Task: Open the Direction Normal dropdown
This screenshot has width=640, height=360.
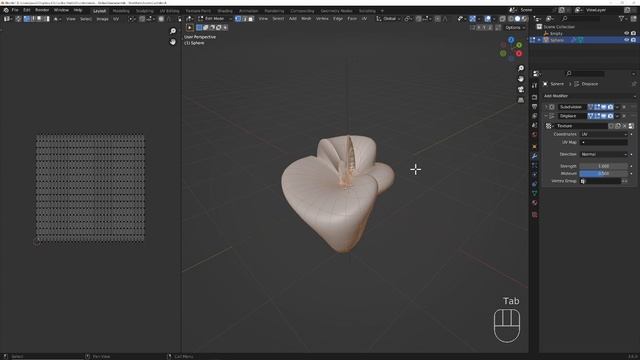Action: [x=604, y=154]
